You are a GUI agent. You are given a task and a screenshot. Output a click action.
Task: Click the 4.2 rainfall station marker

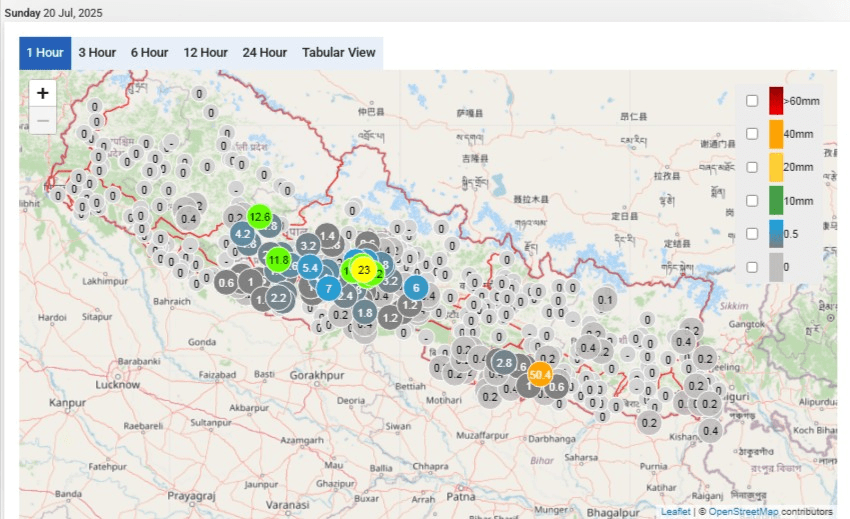(242, 235)
